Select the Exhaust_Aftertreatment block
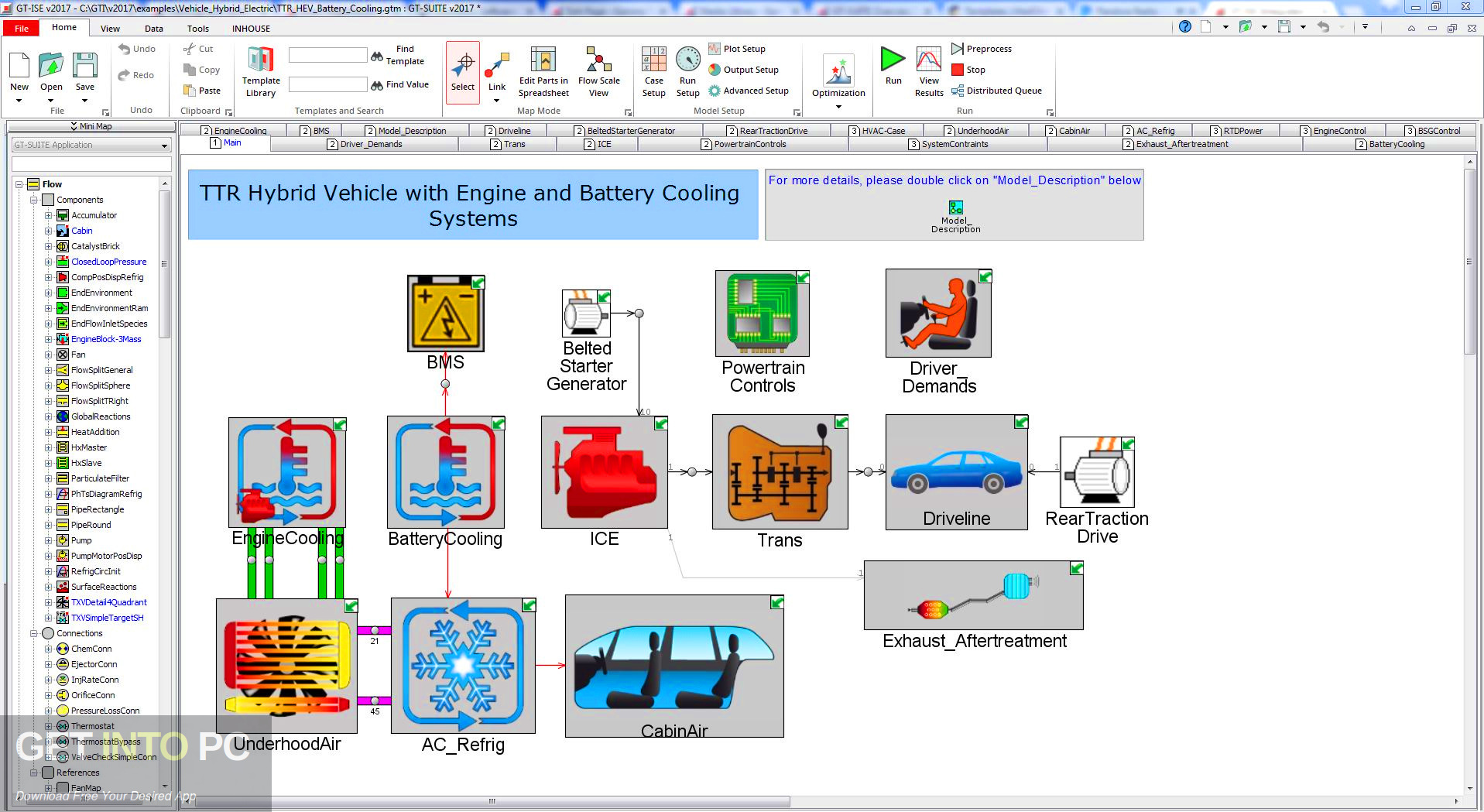This screenshot has width=1484, height=812. [x=973, y=594]
